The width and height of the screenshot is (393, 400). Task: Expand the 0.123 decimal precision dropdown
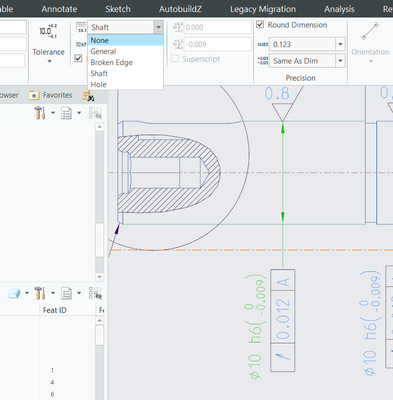tap(340, 44)
